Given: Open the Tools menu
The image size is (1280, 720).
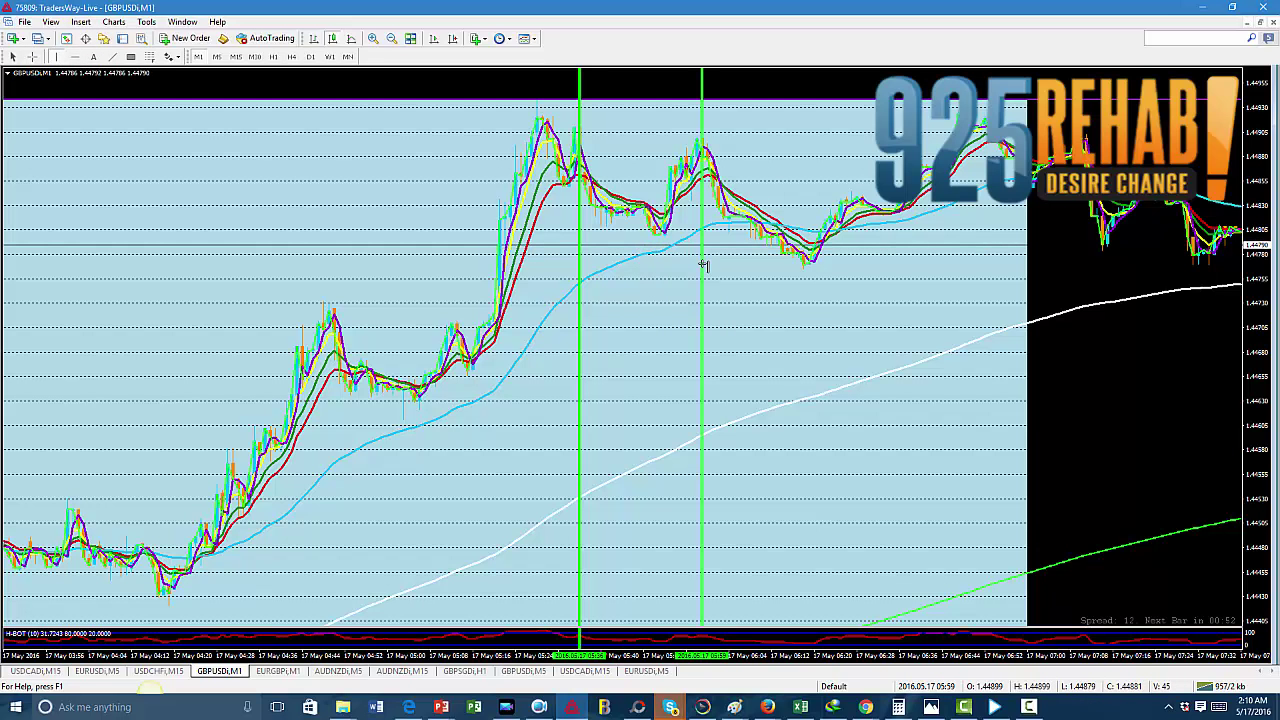Looking at the screenshot, I should [x=146, y=22].
